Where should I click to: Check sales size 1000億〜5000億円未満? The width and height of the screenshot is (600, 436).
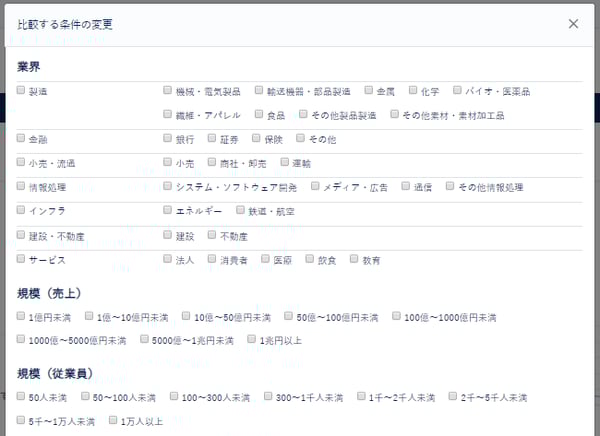[21, 339]
